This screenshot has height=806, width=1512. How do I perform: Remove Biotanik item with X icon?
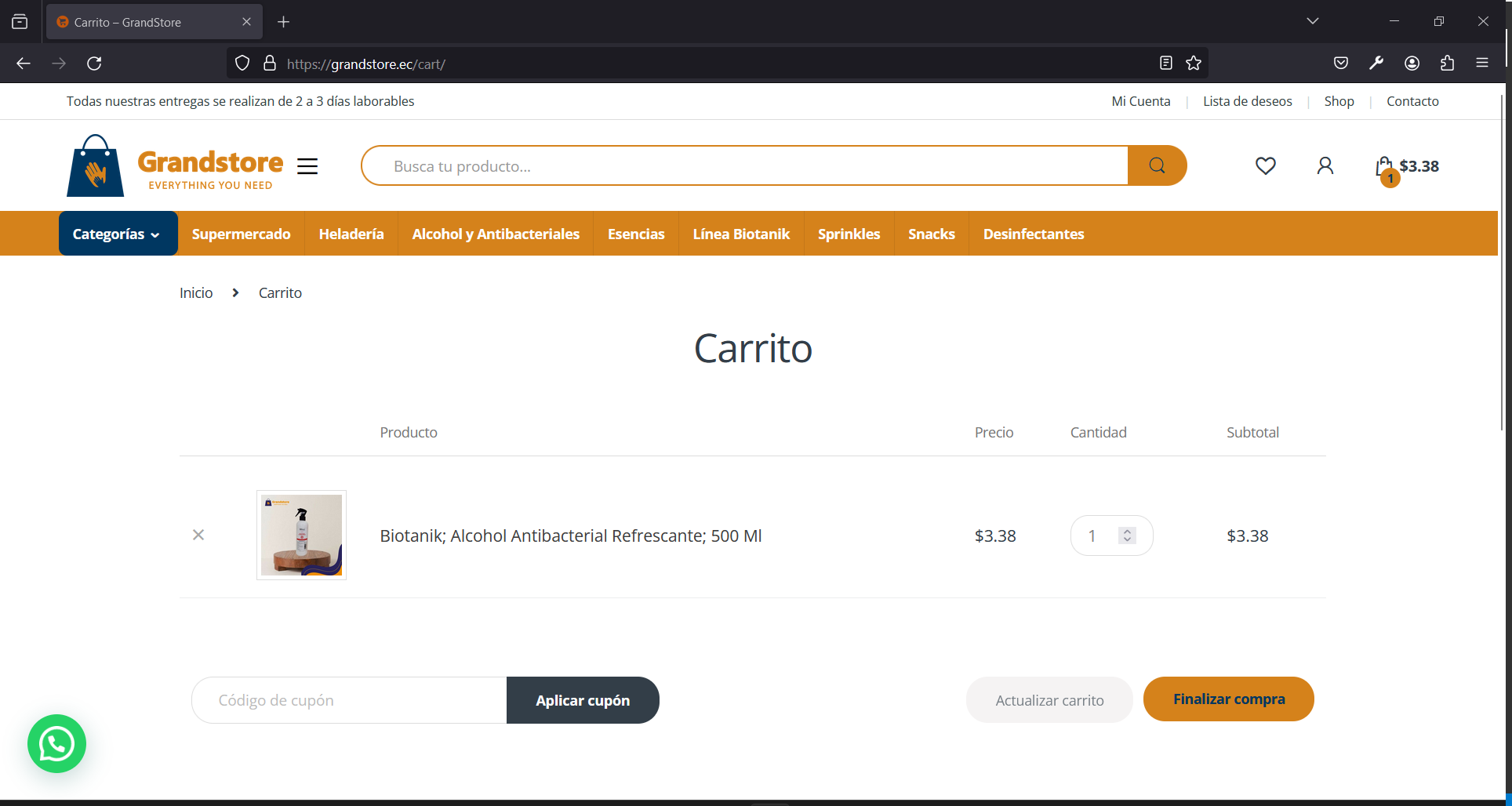(198, 535)
